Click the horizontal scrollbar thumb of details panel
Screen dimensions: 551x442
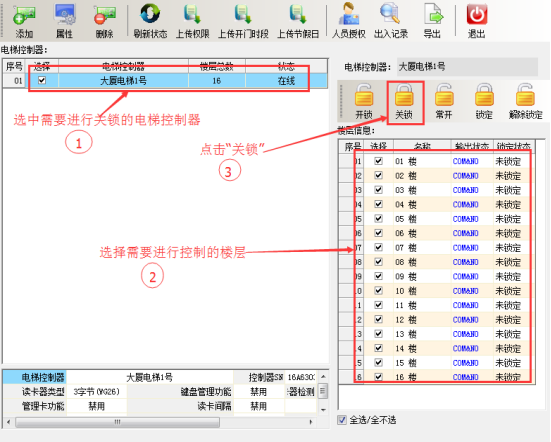click(x=117, y=422)
